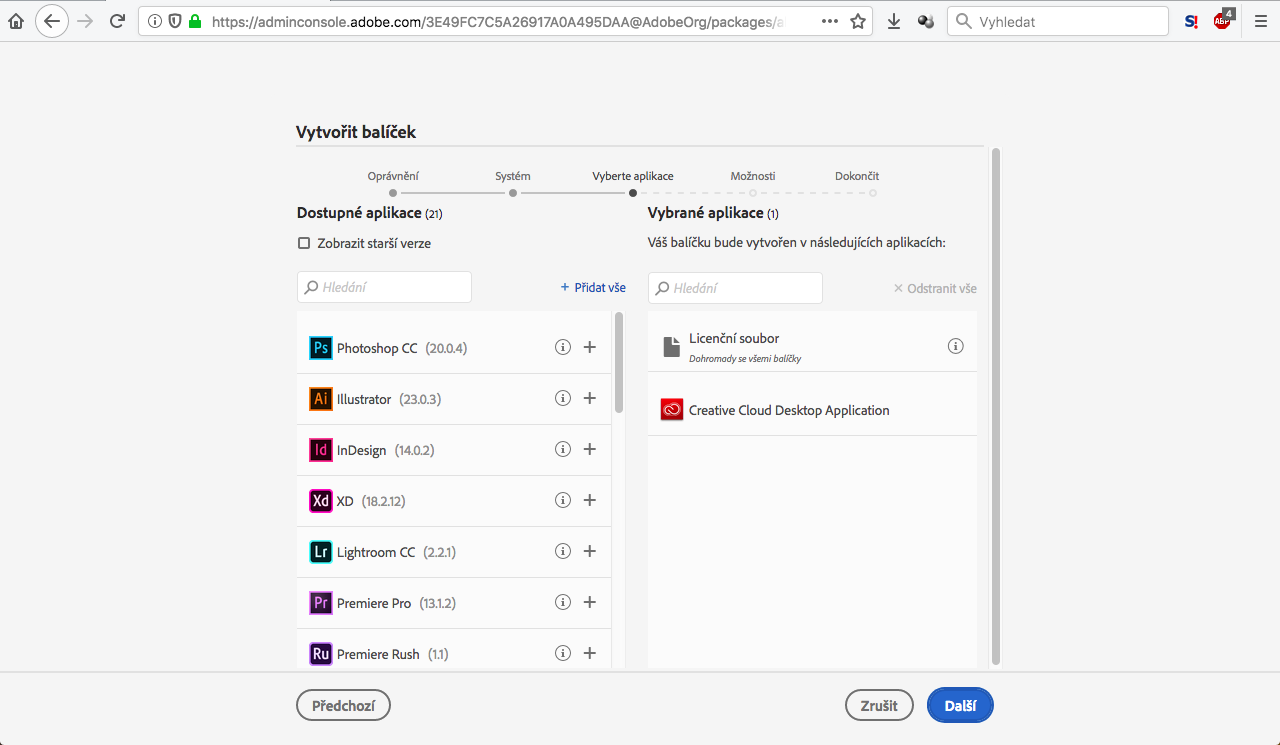The height and width of the screenshot is (745, 1280).
Task: Click the dialog's right-side scrollbar
Action: 996,405
